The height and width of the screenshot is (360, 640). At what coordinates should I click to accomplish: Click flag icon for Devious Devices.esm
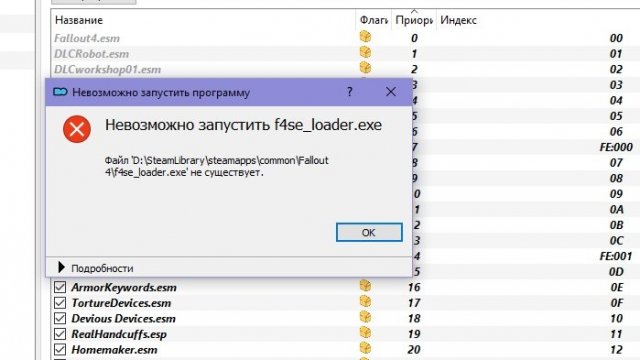[x=365, y=317]
